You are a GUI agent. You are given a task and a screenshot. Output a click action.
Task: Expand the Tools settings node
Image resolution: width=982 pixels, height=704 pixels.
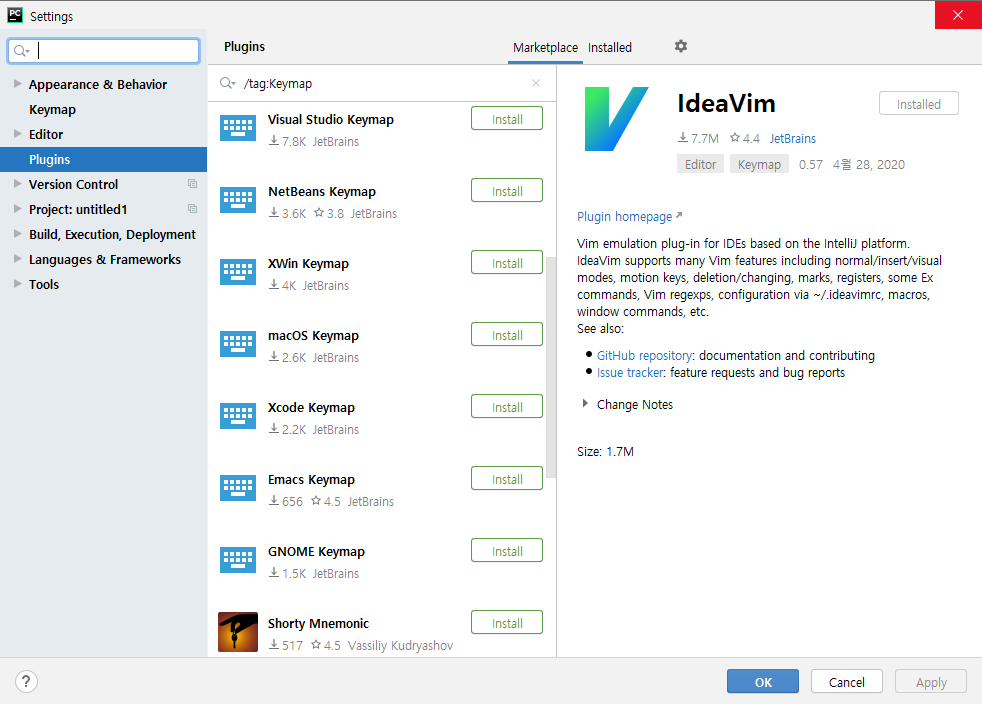(18, 284)
